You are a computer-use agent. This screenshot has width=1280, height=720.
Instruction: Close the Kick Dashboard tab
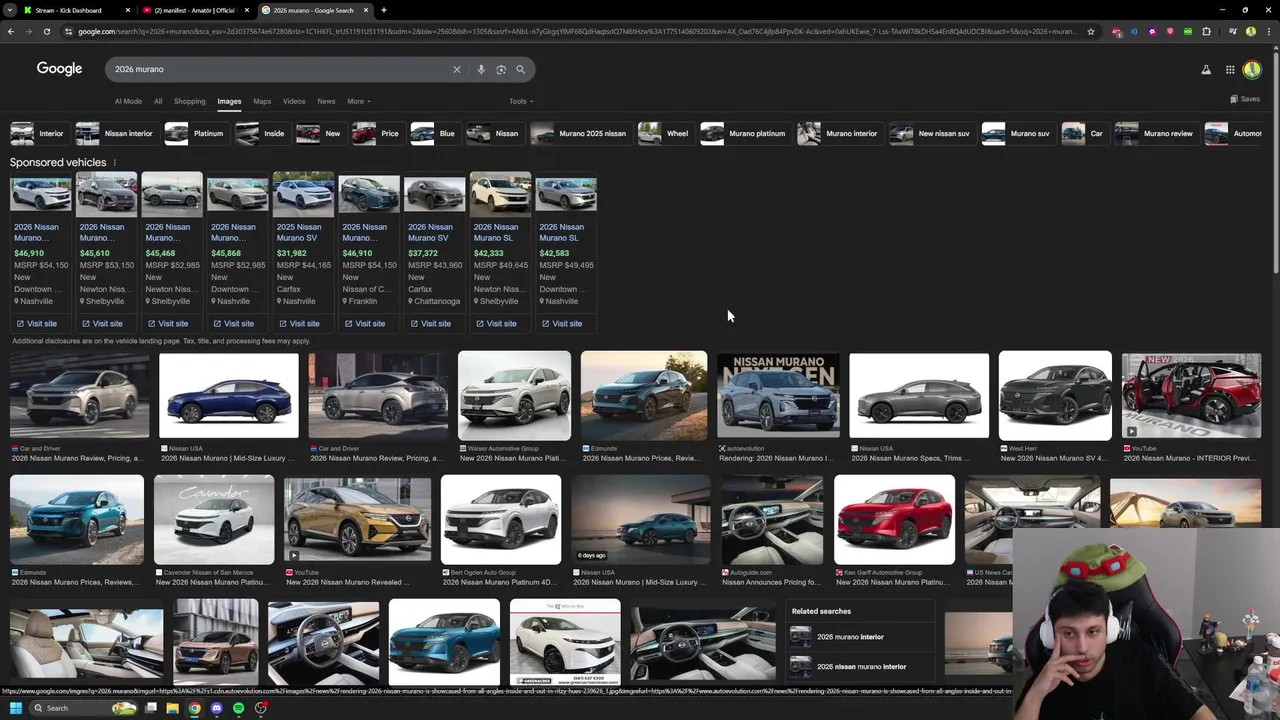[127, 10]
